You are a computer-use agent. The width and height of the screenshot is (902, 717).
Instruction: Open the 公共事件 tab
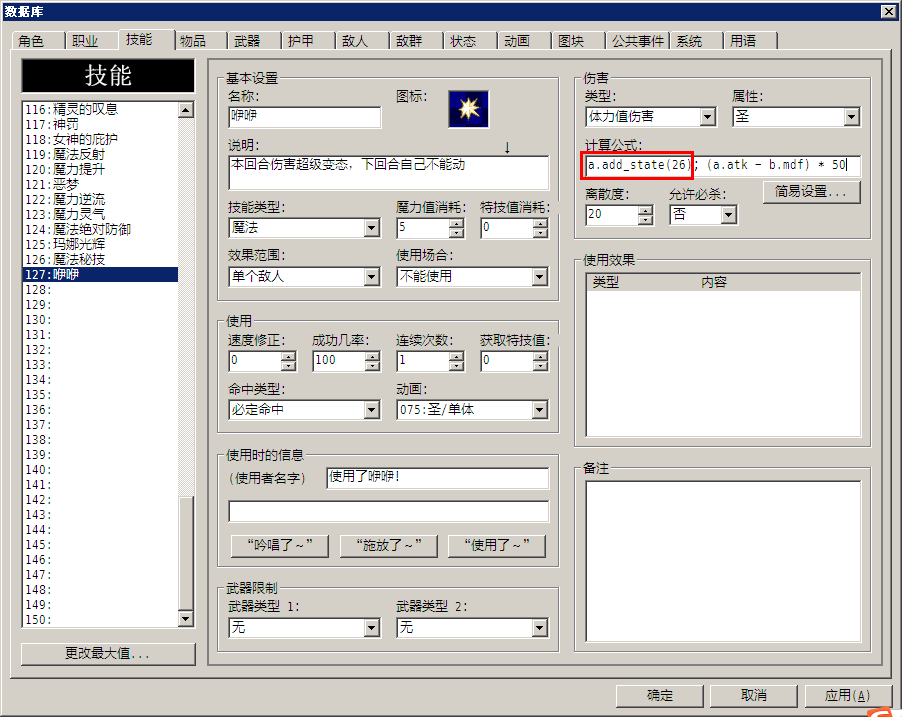click(x=637, y=41)
